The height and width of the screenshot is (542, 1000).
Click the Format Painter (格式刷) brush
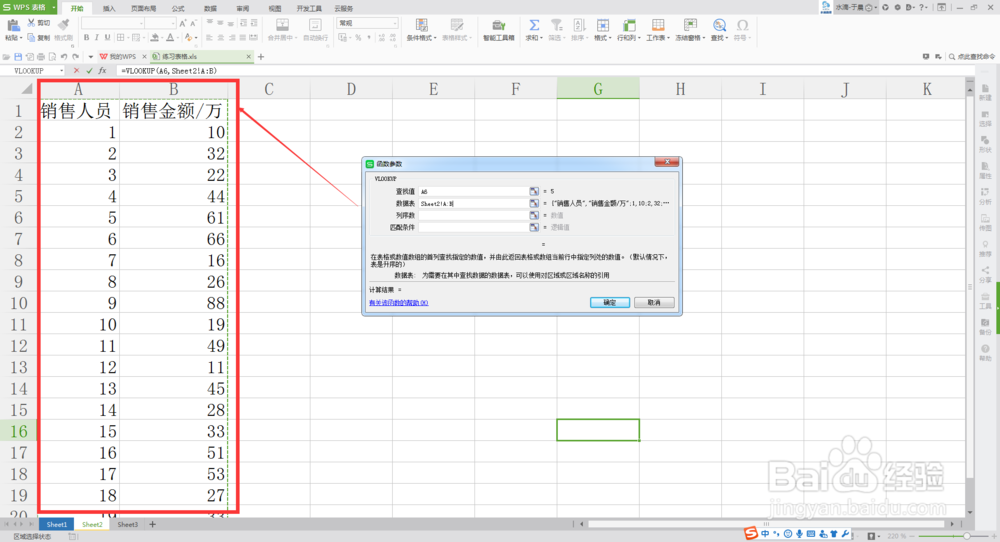coord(63,25)
